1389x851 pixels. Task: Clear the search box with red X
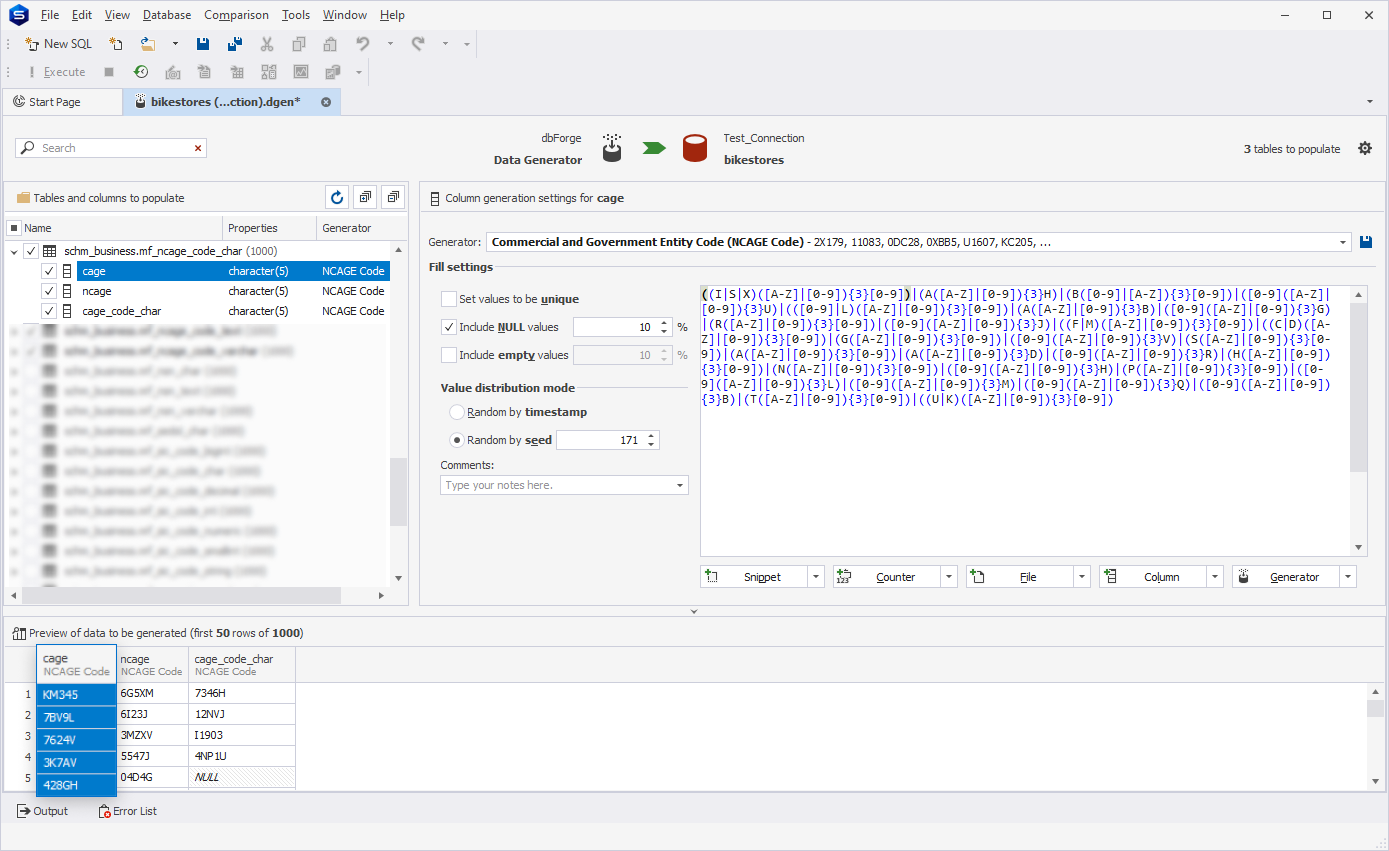click(x=198, y=148)
